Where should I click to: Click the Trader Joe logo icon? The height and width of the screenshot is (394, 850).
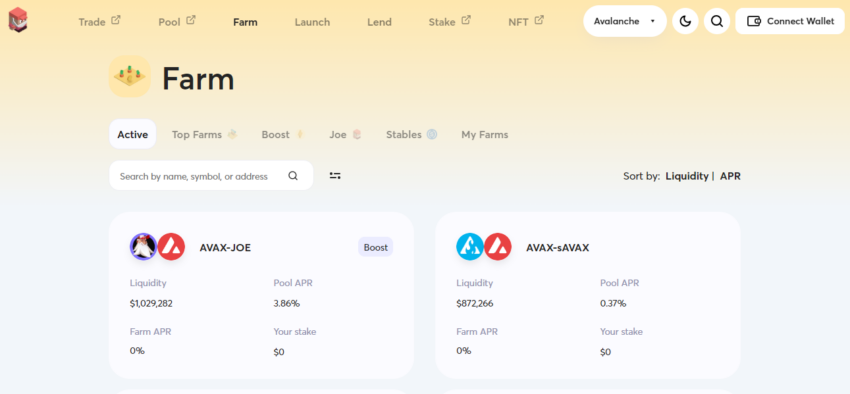coord(17,20)
